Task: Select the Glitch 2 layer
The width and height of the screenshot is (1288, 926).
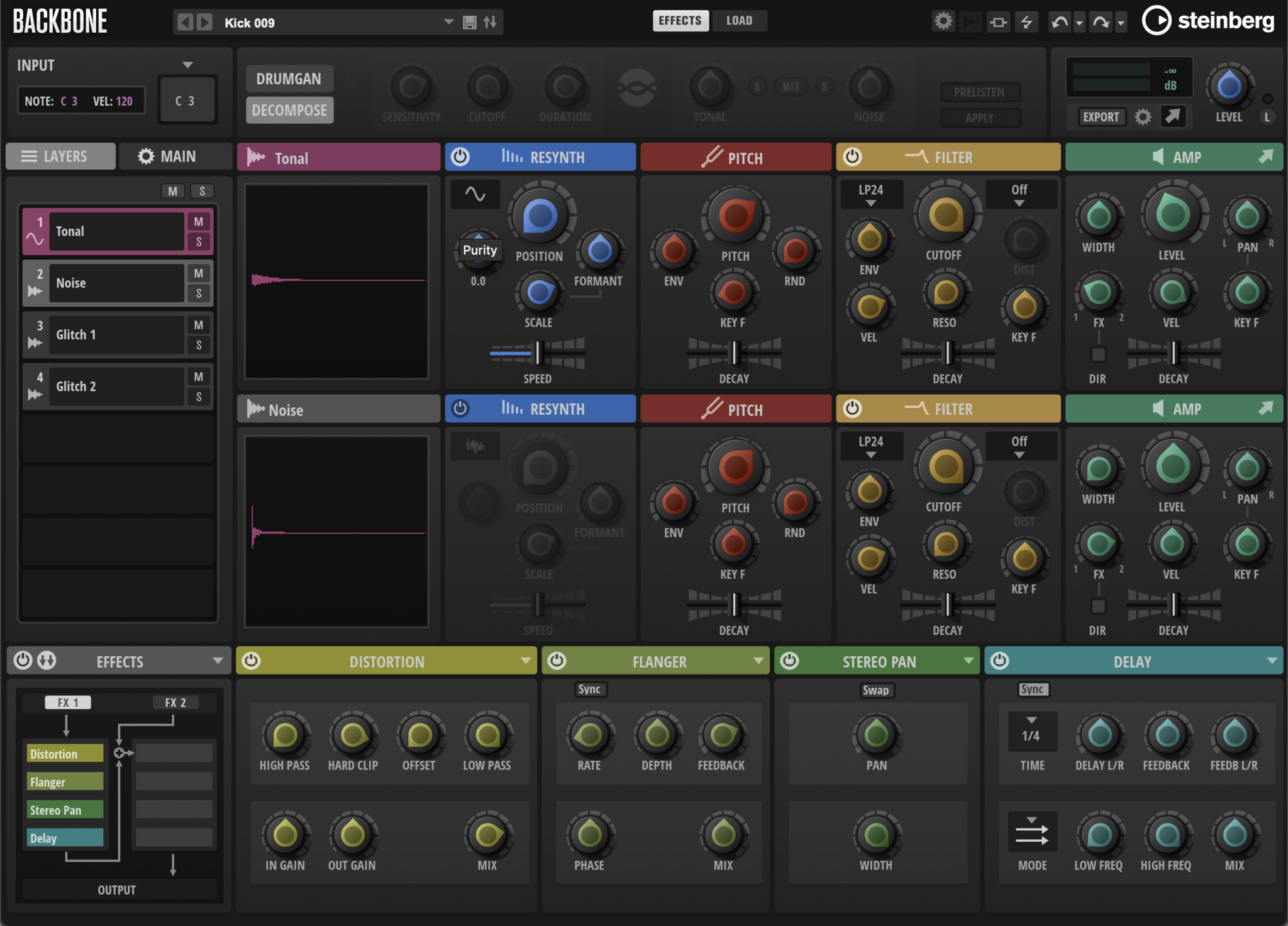Action: click(x=116, y=385)
